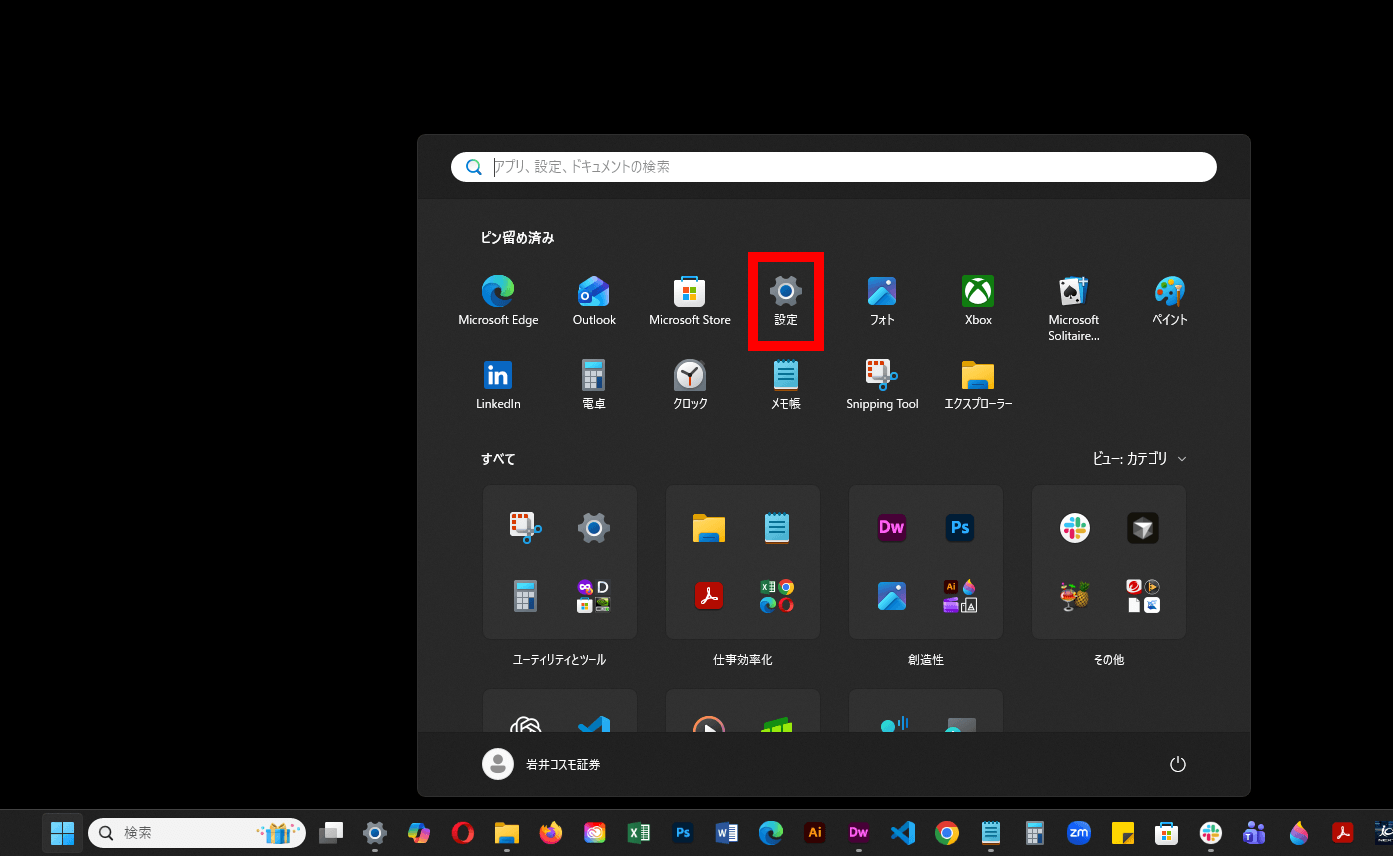Image resolution: width=1393 pixels, height=856 pixels.
Task: Launch Photoshop in 創造性 category
Action: pyautogui.click(x=960, y=528)
